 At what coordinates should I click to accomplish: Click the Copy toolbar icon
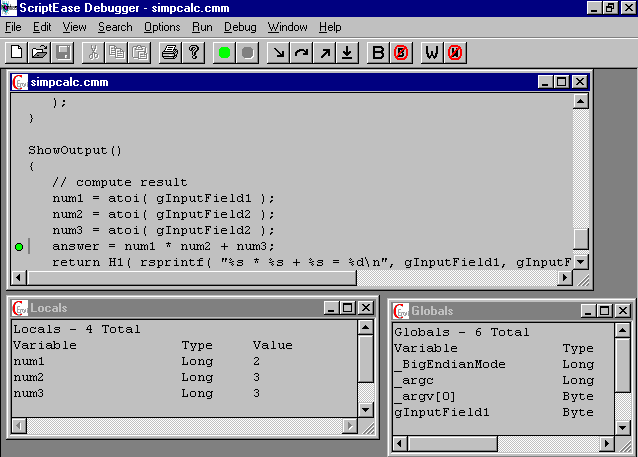tap(117, 52)
